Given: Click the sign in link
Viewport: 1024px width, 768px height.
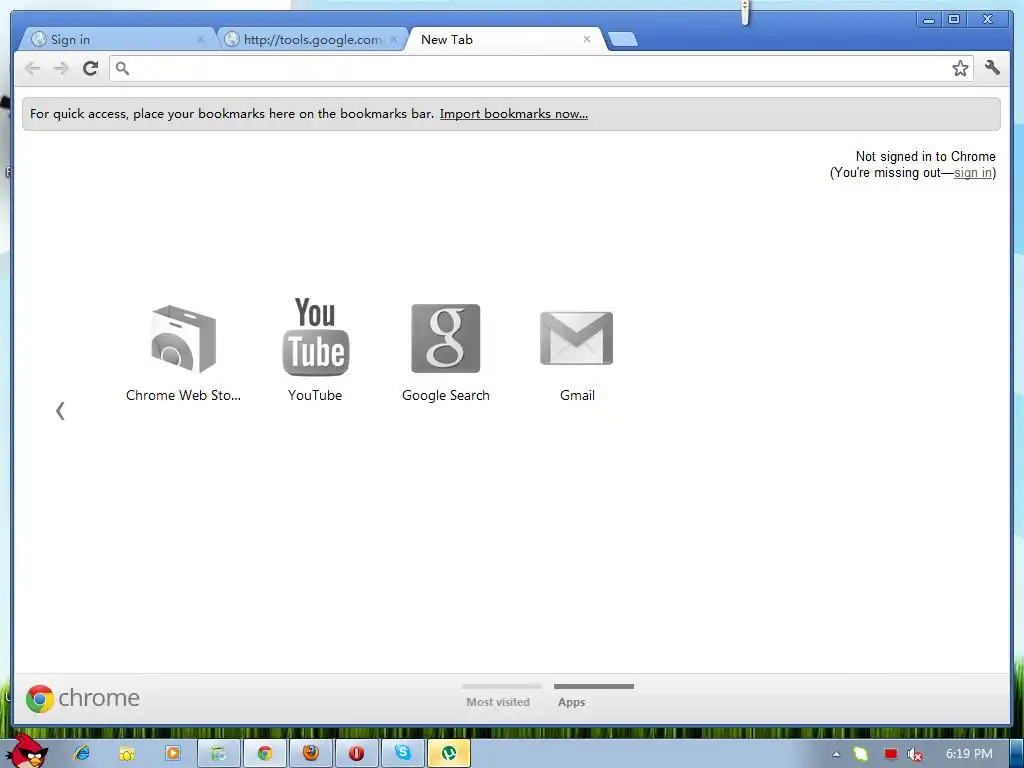Looking at the screenshot, I should pos(972,173).
